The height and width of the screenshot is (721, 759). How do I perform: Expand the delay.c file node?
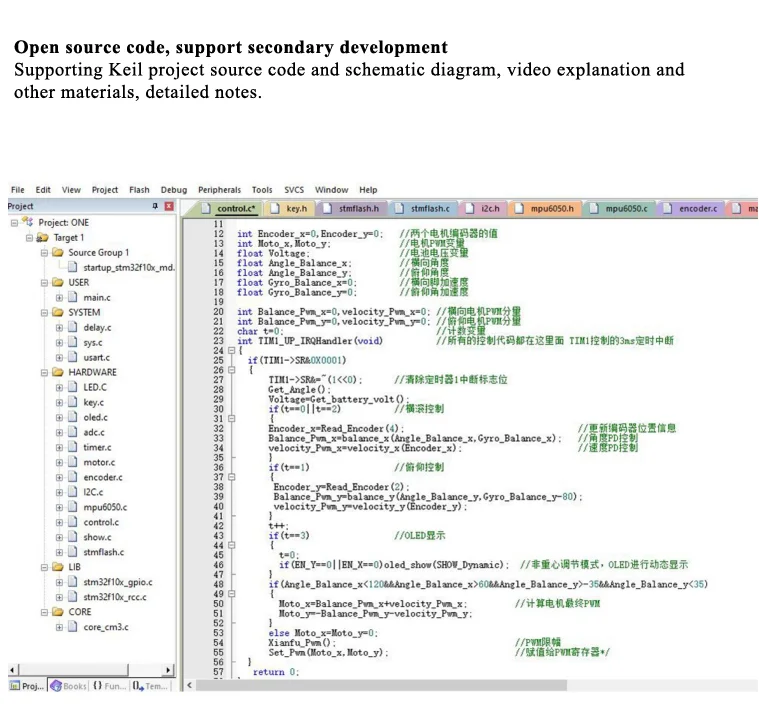pos(60,328)
